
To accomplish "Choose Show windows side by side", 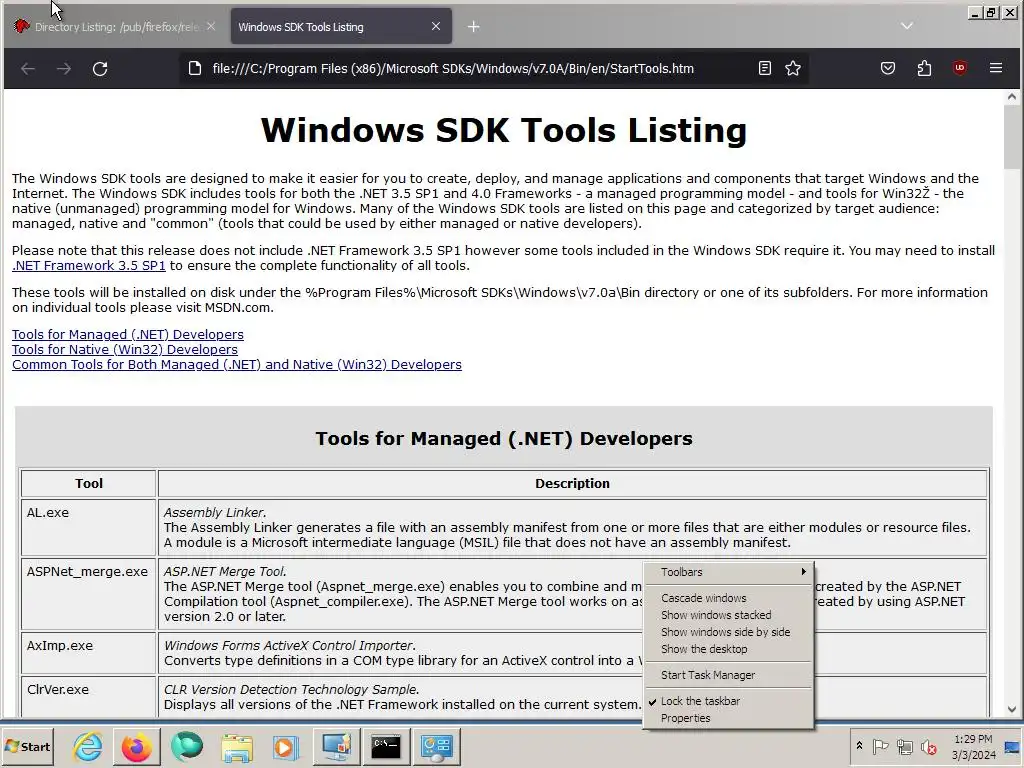I will (728, 632).
